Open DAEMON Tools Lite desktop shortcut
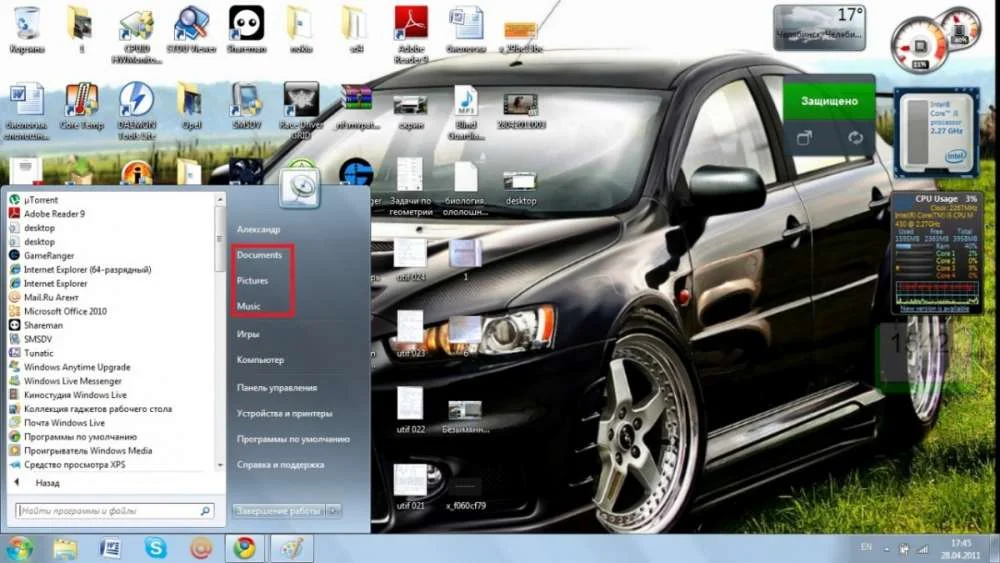Screen dimensions: 1000x563 coord(136,110)
